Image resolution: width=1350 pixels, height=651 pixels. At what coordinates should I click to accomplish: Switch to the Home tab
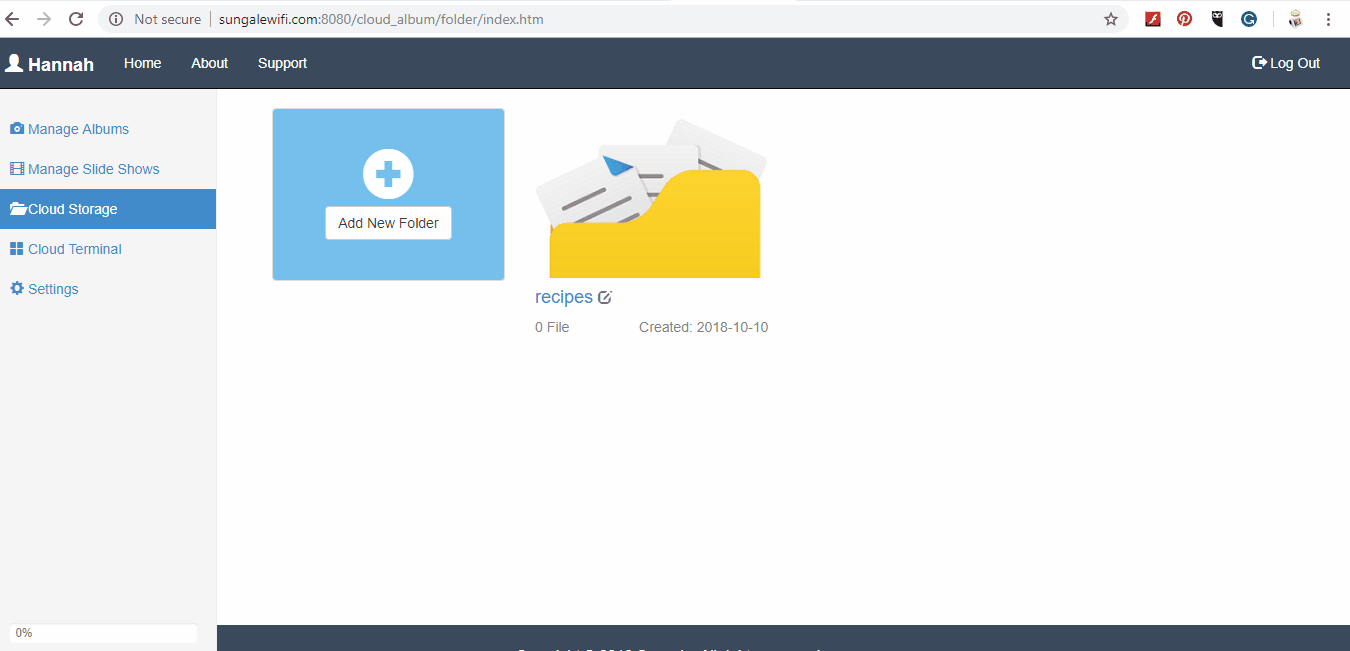142,62
